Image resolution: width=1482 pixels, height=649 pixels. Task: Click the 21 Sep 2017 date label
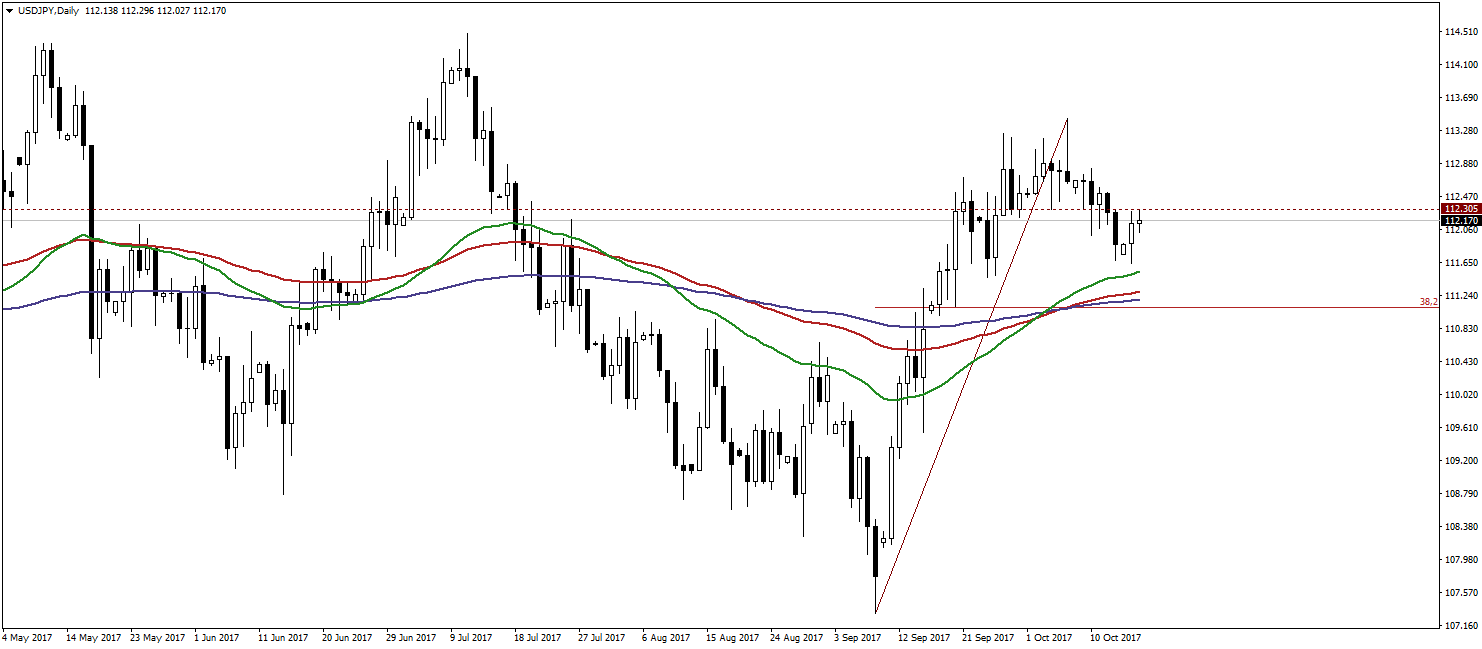(988, 637)
